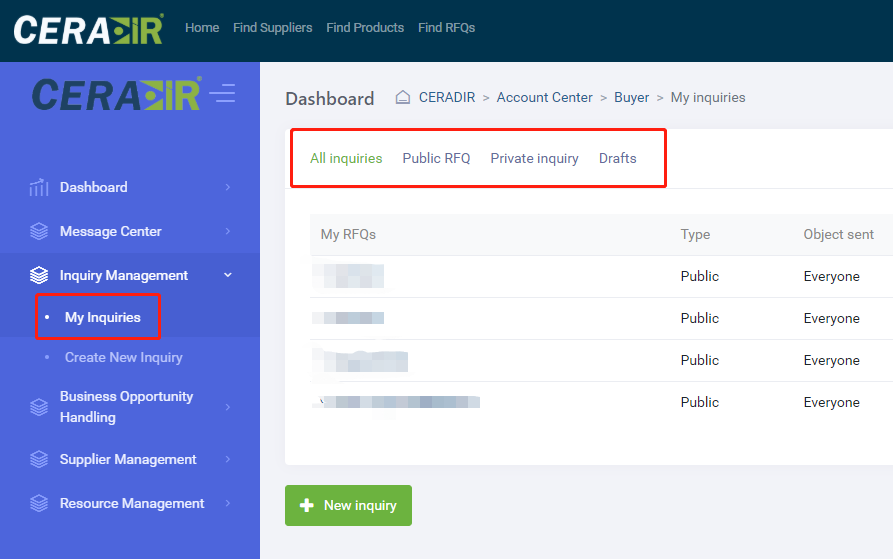Expand the Message Center chevron

228,231
